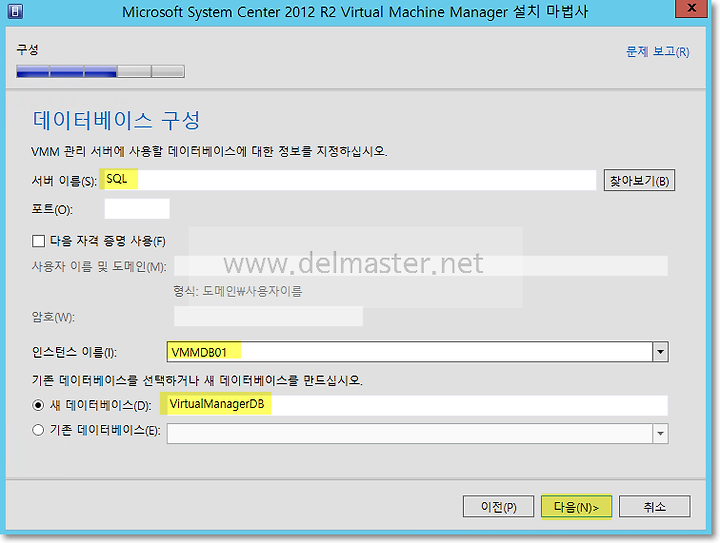Click the 서버 이름(S) field containing SQL
Screen dimensions: 720x543
tap(348, 179)
